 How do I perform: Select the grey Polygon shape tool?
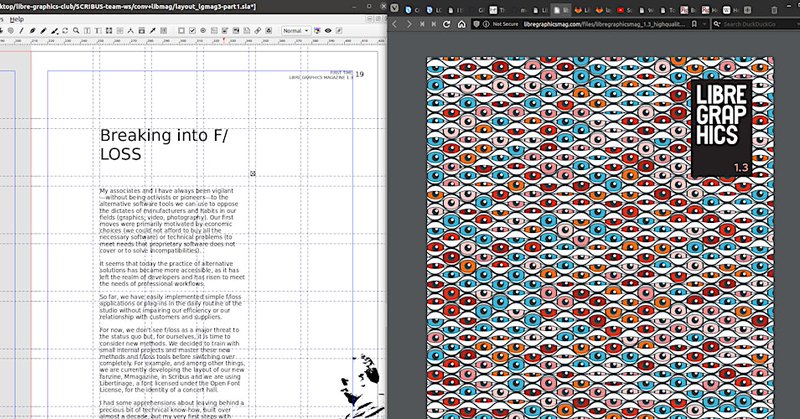pyautogui.click(x=10, y=31)
